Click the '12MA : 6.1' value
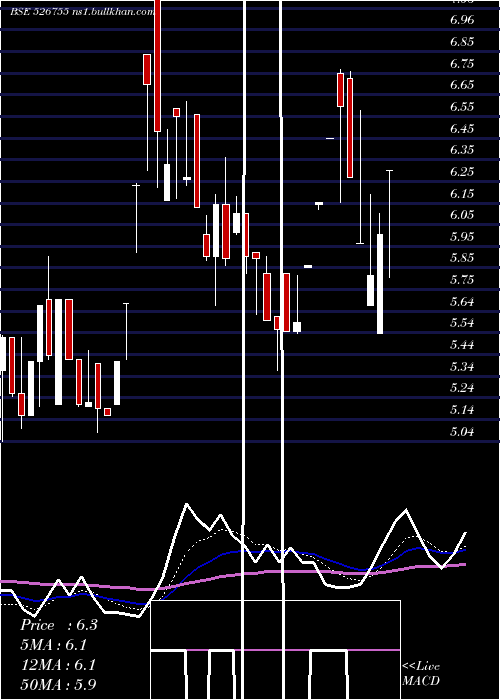Viewport: 500px width, 700px height. pos(58,665)
